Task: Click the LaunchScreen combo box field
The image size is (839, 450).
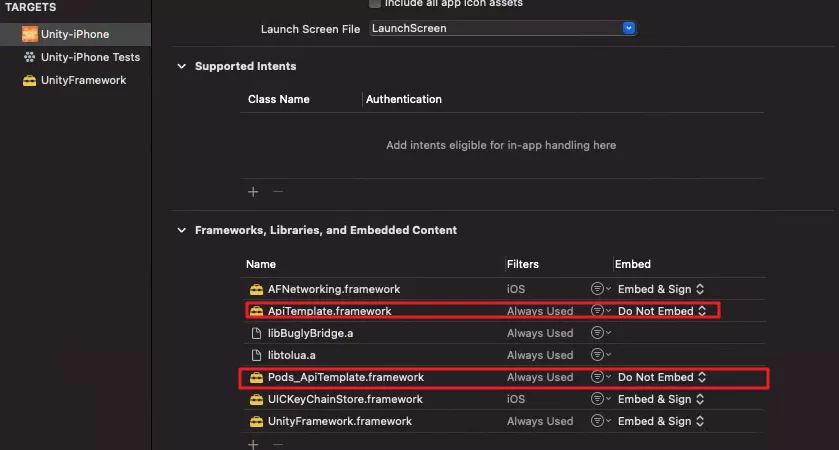Action: pyautogui.click(x=502, y=28)
